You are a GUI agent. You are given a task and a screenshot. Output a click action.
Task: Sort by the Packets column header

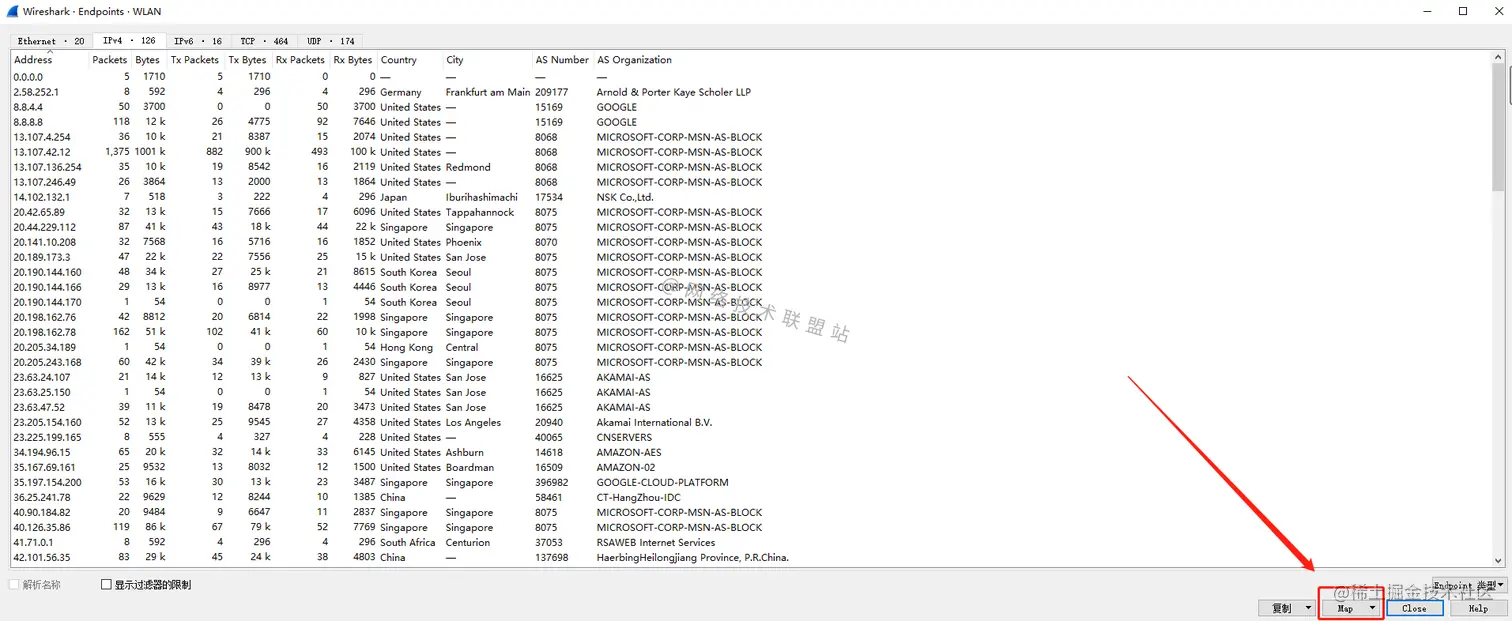click(x=109, y=60)
